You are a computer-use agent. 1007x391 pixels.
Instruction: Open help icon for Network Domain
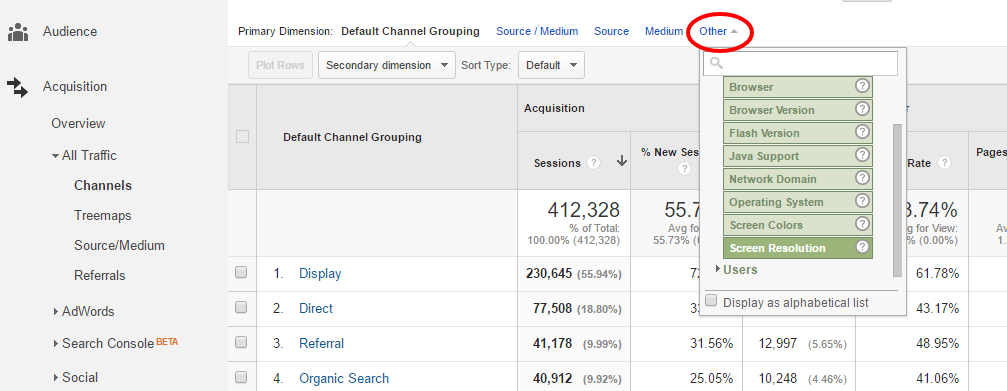coord(862,178)
